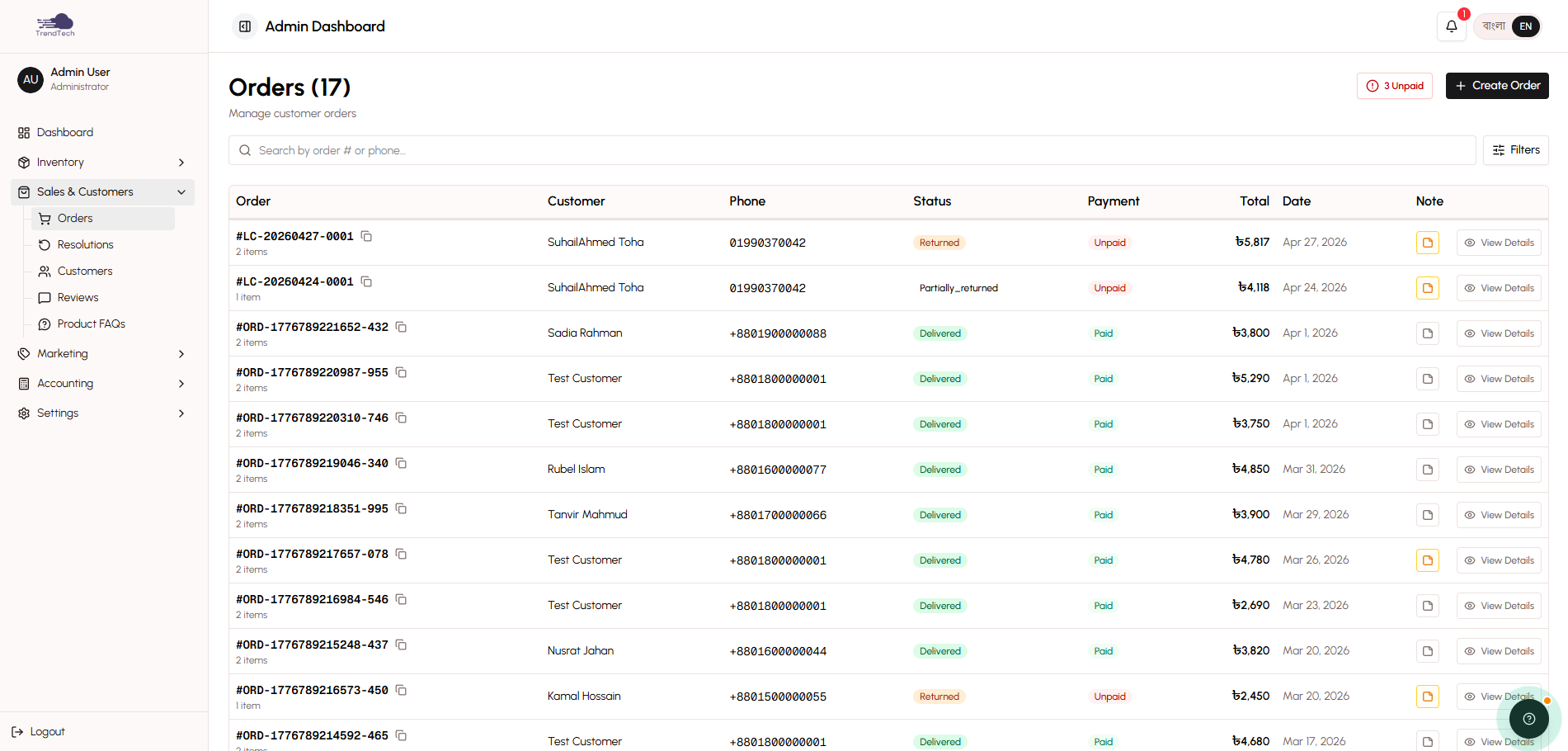View details of Sadia Rahman's order
Image resolution: width=1568 pixels, height=751 pixels.
coord(1499,333)
